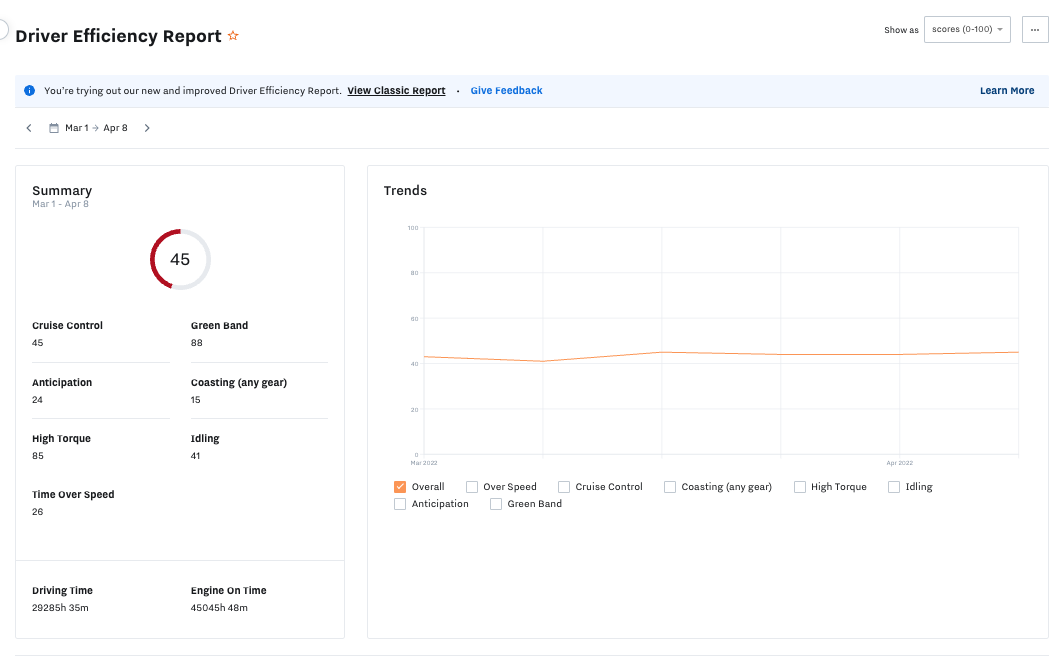Click the Mar 2022 axis label
1059x658 pixels.
pyautogui.click(x=424, y=463)
